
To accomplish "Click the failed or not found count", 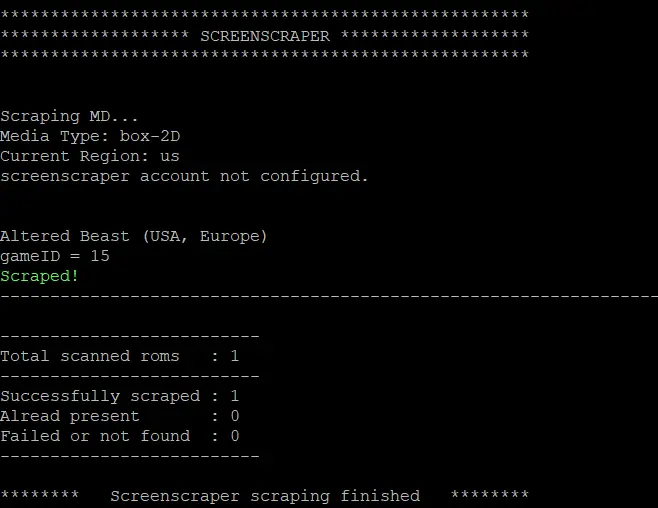I will coord(235,436).
